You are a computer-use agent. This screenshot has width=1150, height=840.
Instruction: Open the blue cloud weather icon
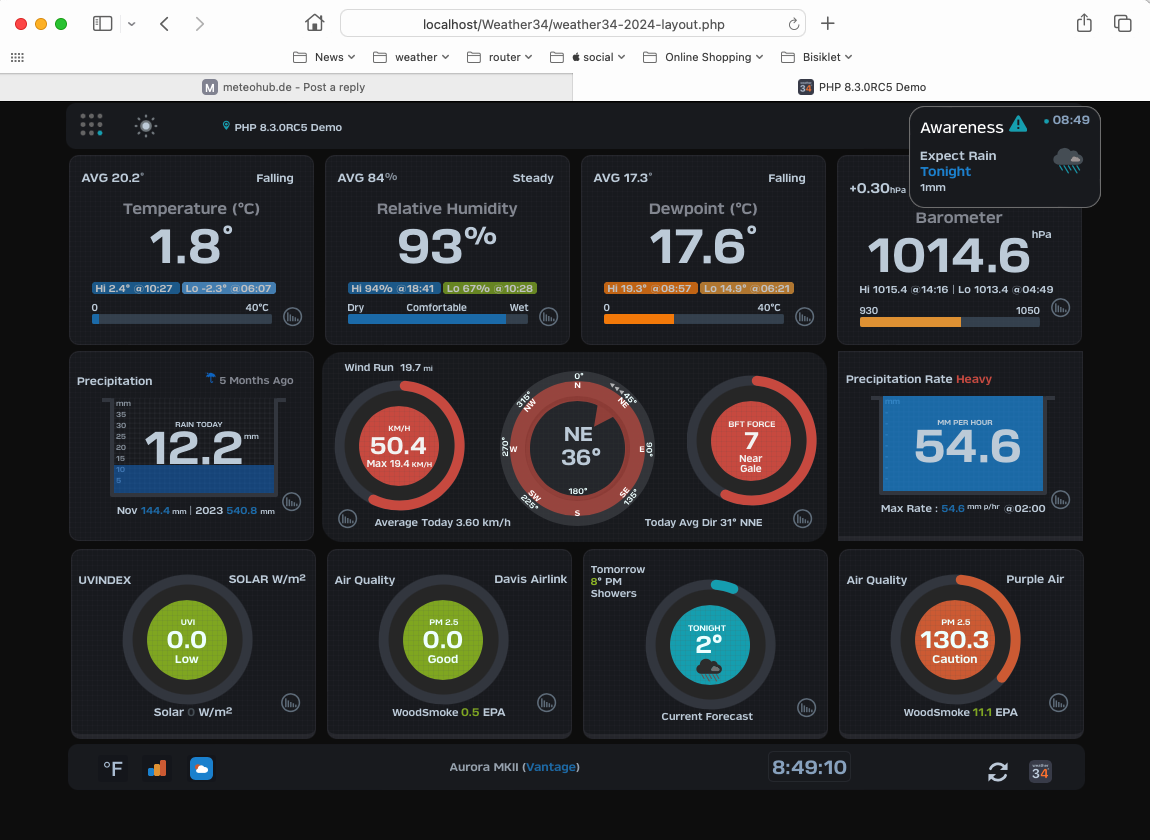(201, 768)
